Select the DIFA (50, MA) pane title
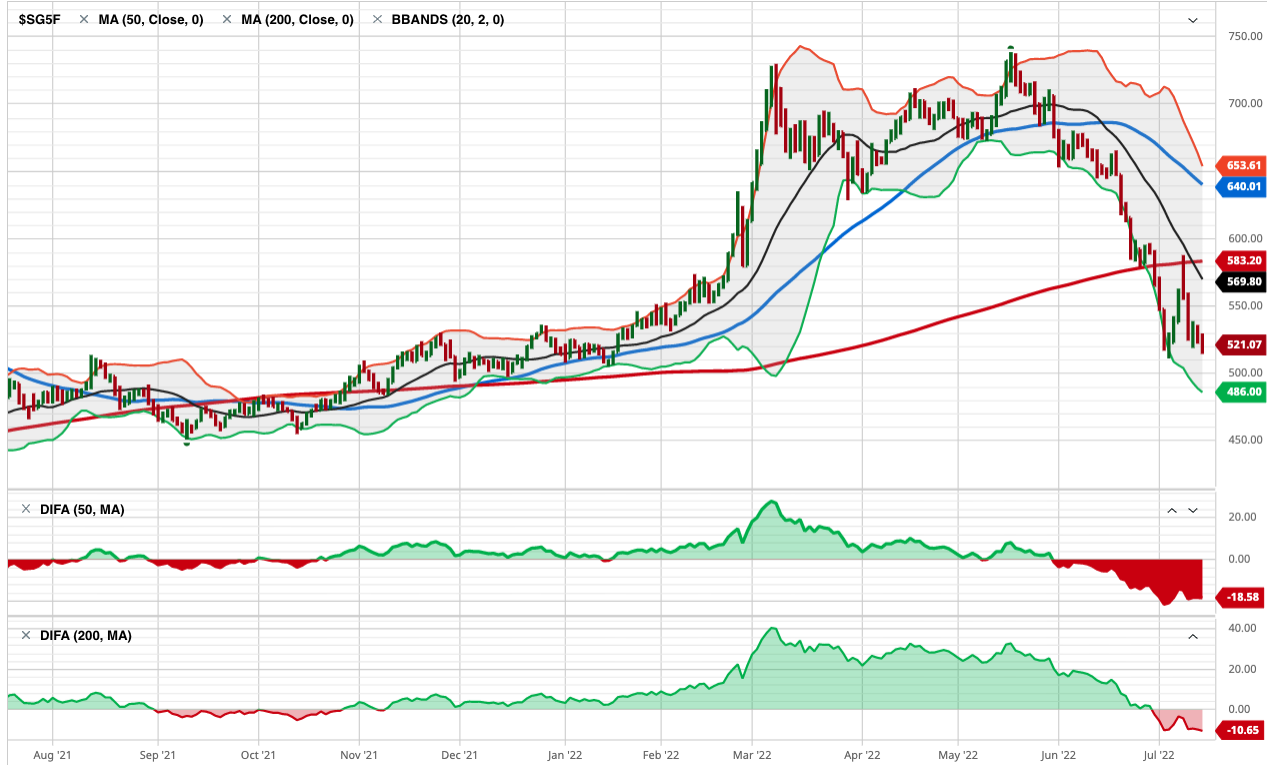This screenshot has width=1282, height=772. [x=81, y=510]
